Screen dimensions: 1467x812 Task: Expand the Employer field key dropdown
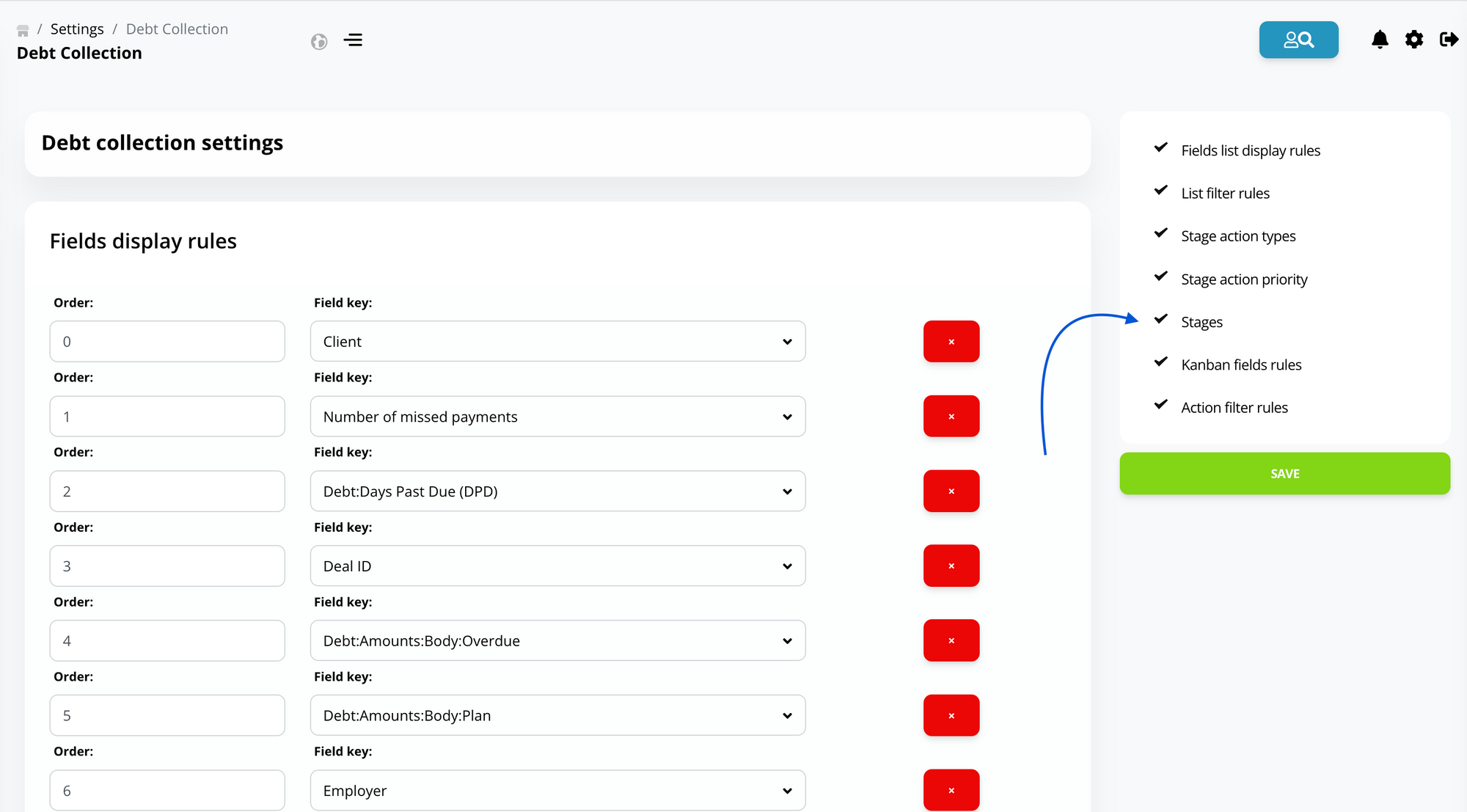pos(557,791)
